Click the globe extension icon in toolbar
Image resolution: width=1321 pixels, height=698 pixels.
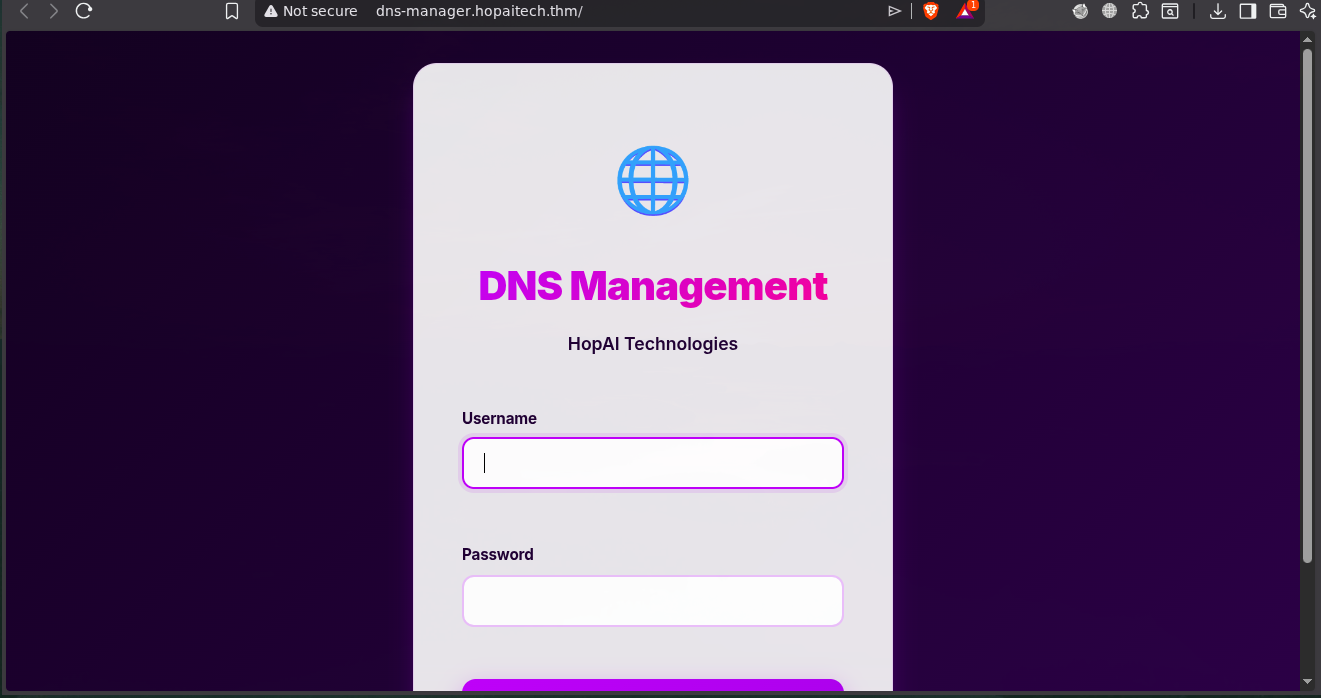click(1109, 11)
